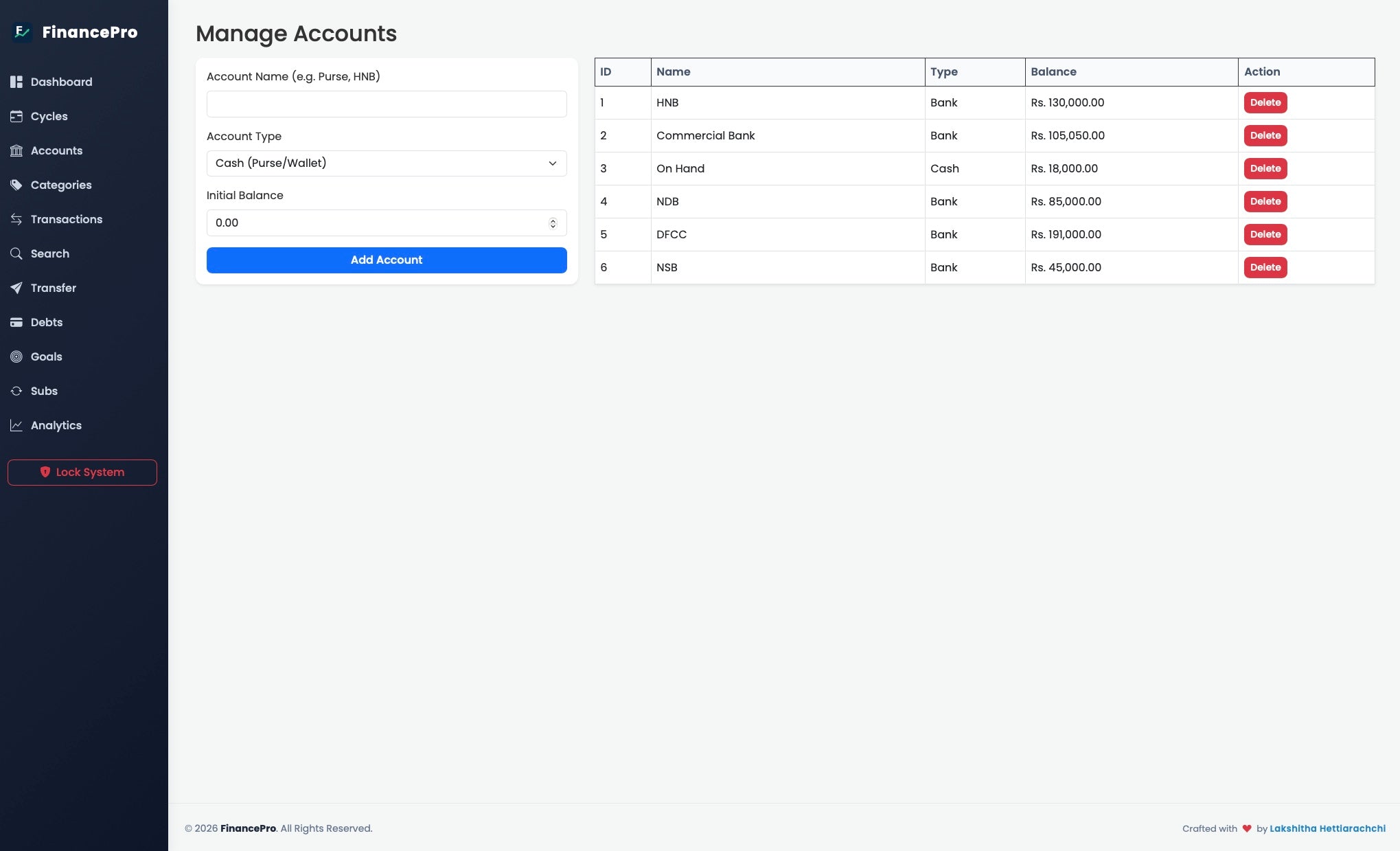The height and width of the screenshot is (851, 1400).
Task: Click the Balance column header
Action: [x=1132, y=72]
